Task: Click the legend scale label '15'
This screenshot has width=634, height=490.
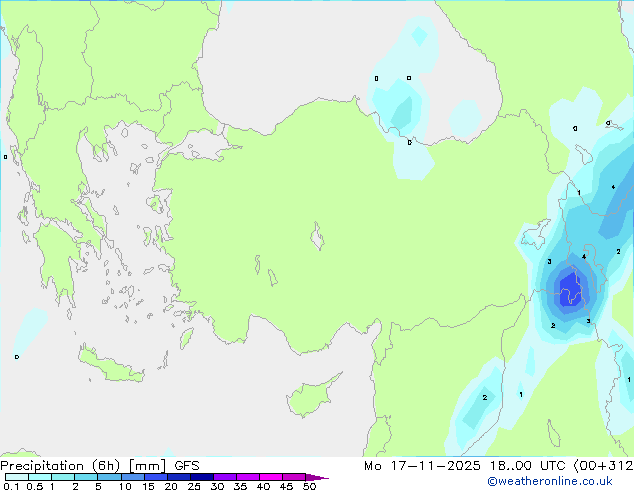Action: tap(148, 486)
